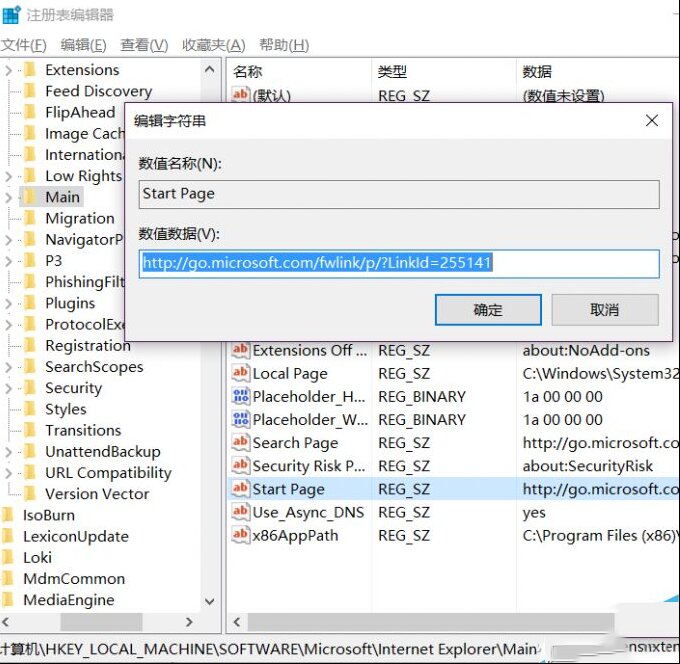Expand the Low Rights tree node
The height and width of the screenshot is (664, 680).
(x=8, y=176)
